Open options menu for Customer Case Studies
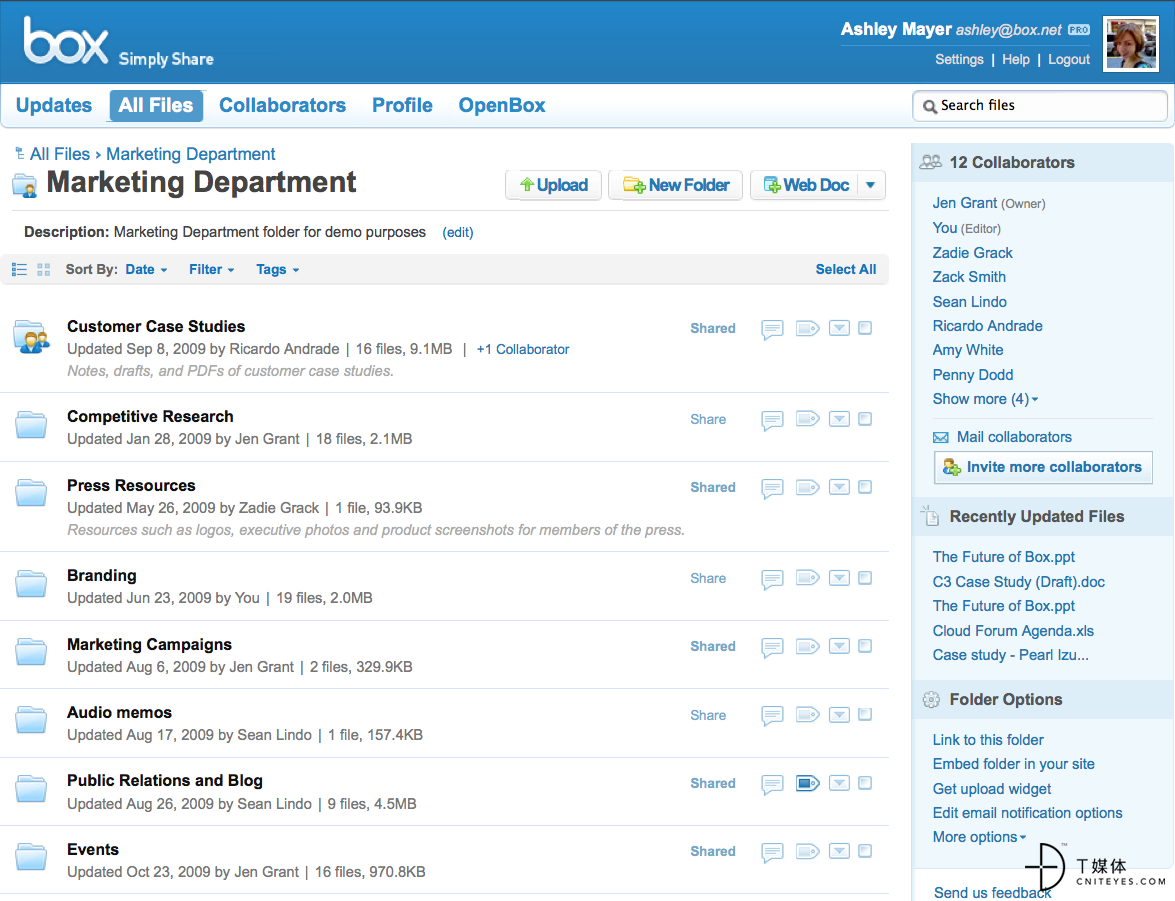This screenshot has width=1175, height=901. pyautogui.click(x=839, y=328)
